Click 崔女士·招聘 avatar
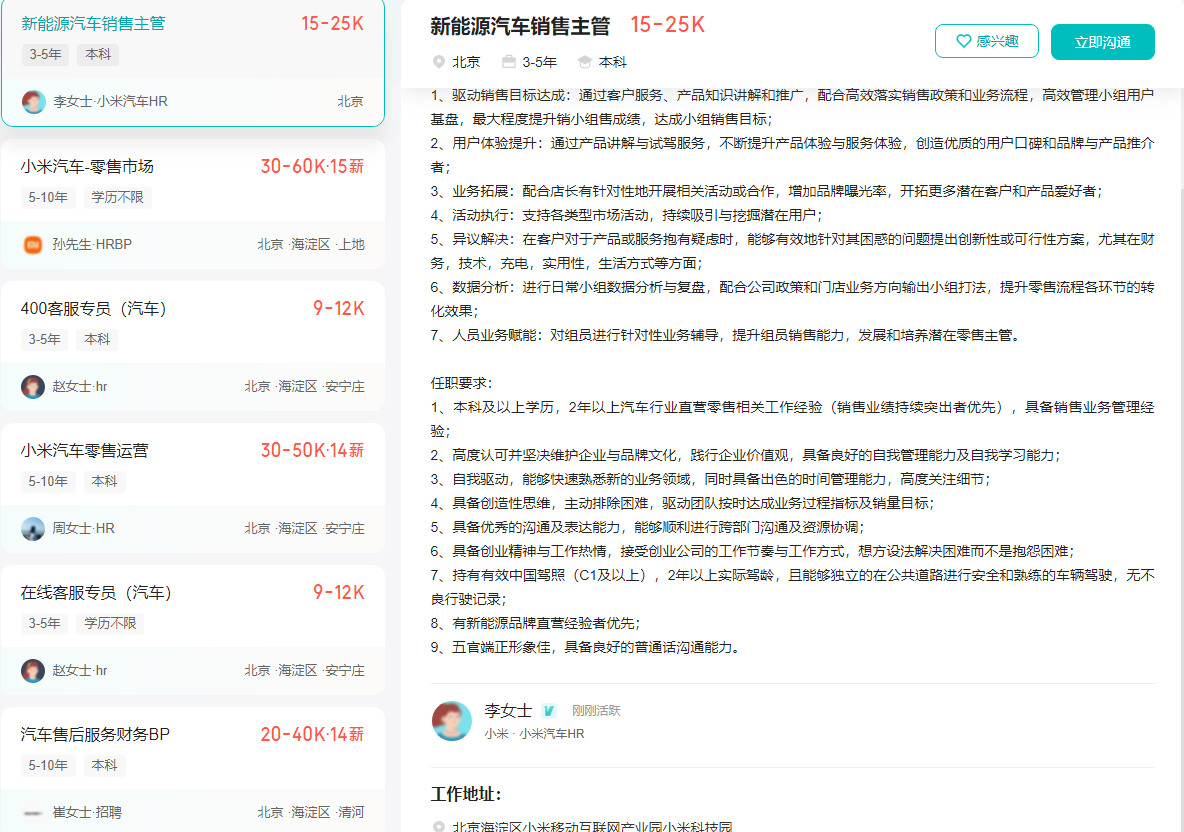 [32, 812]
